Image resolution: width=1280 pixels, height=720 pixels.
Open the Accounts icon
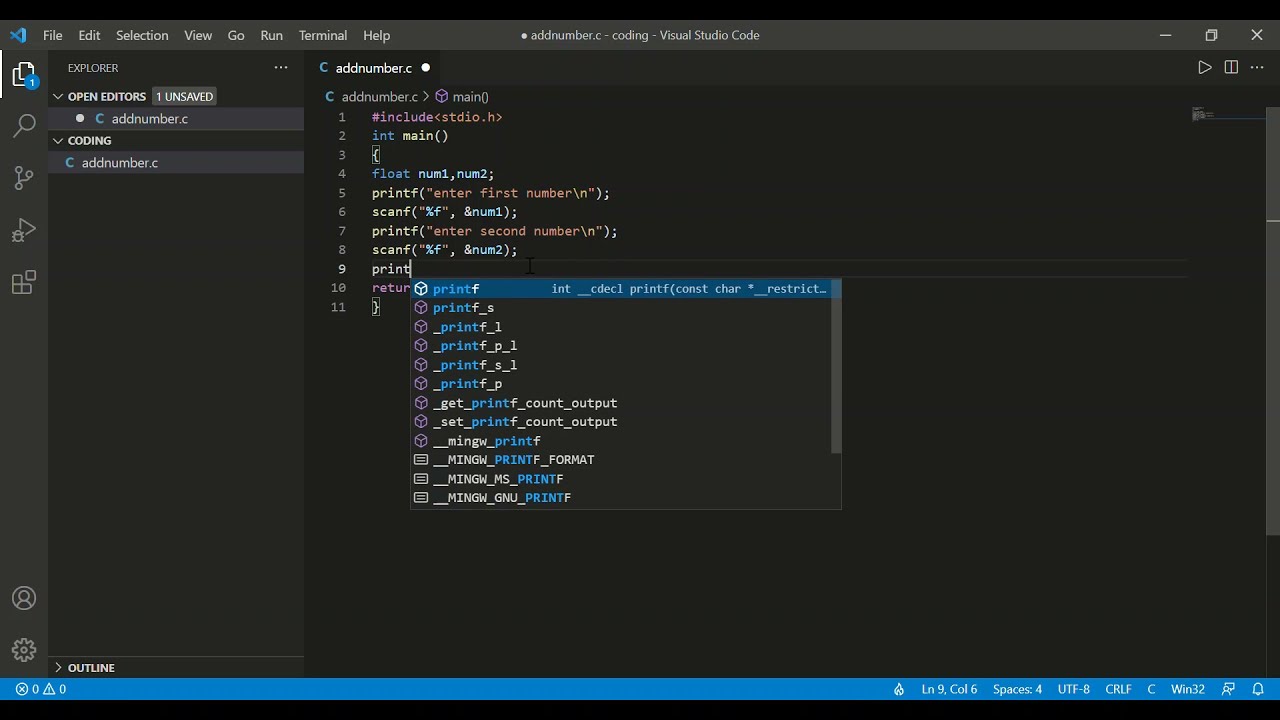(x=24, y=599)
